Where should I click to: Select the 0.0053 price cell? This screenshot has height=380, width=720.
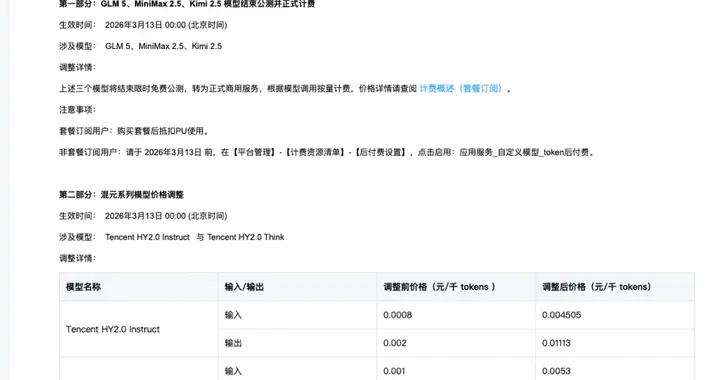click(615, 369)
